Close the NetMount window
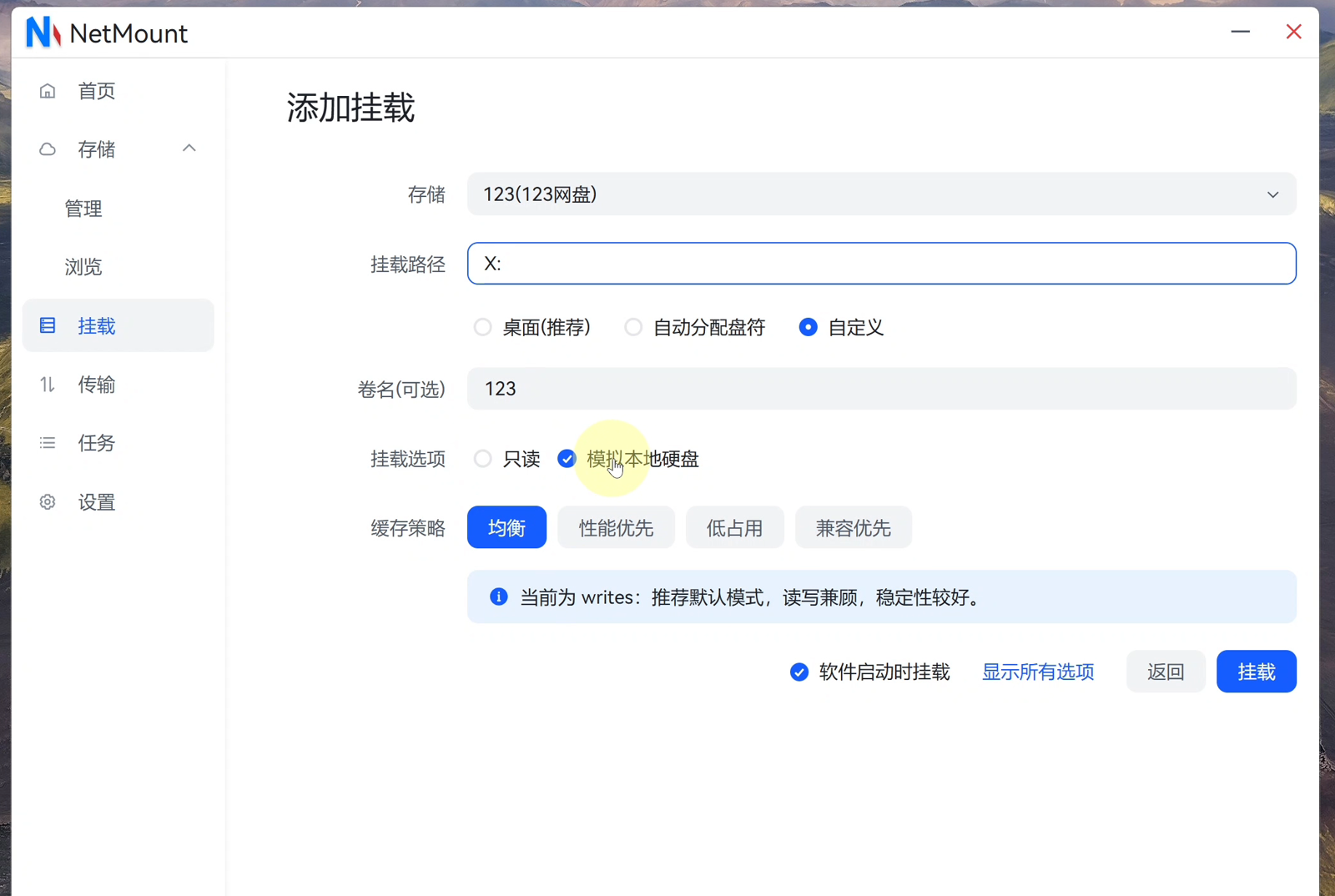The height and width of the screenshot is (896, 1335). [x=1294, y=32]
